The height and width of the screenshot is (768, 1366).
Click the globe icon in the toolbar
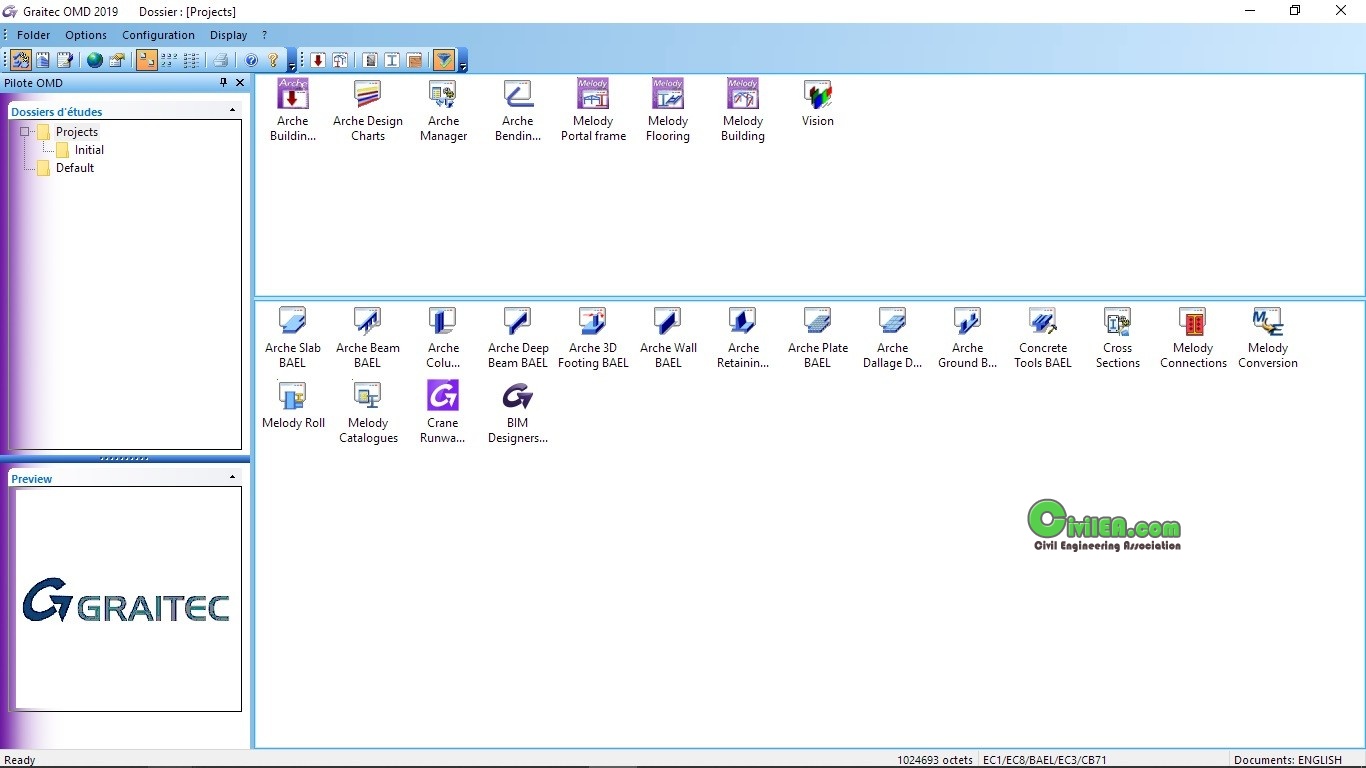tap(95, 60)
